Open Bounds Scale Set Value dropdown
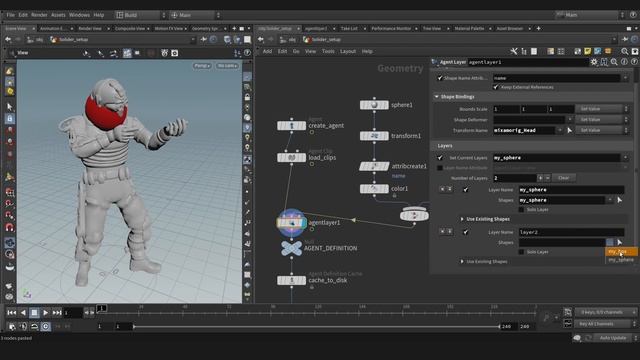The height and width of the screenshot is (360, 640). tap(602, 109)
